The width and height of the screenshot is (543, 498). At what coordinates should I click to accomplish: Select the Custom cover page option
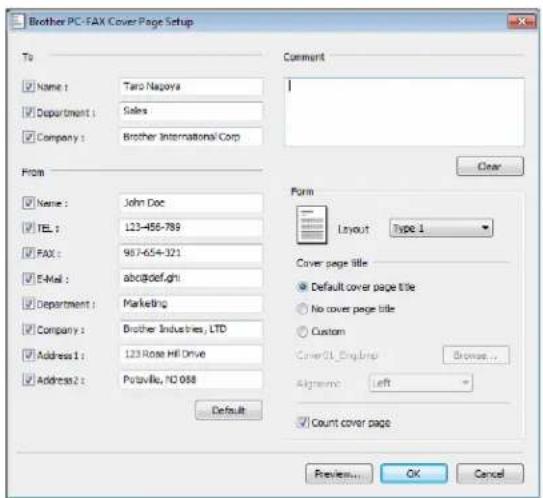tap(302, 331)
